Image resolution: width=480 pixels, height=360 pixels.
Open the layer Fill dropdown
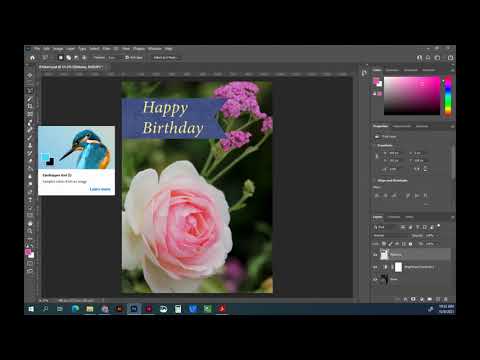click(x=437, y=244)
